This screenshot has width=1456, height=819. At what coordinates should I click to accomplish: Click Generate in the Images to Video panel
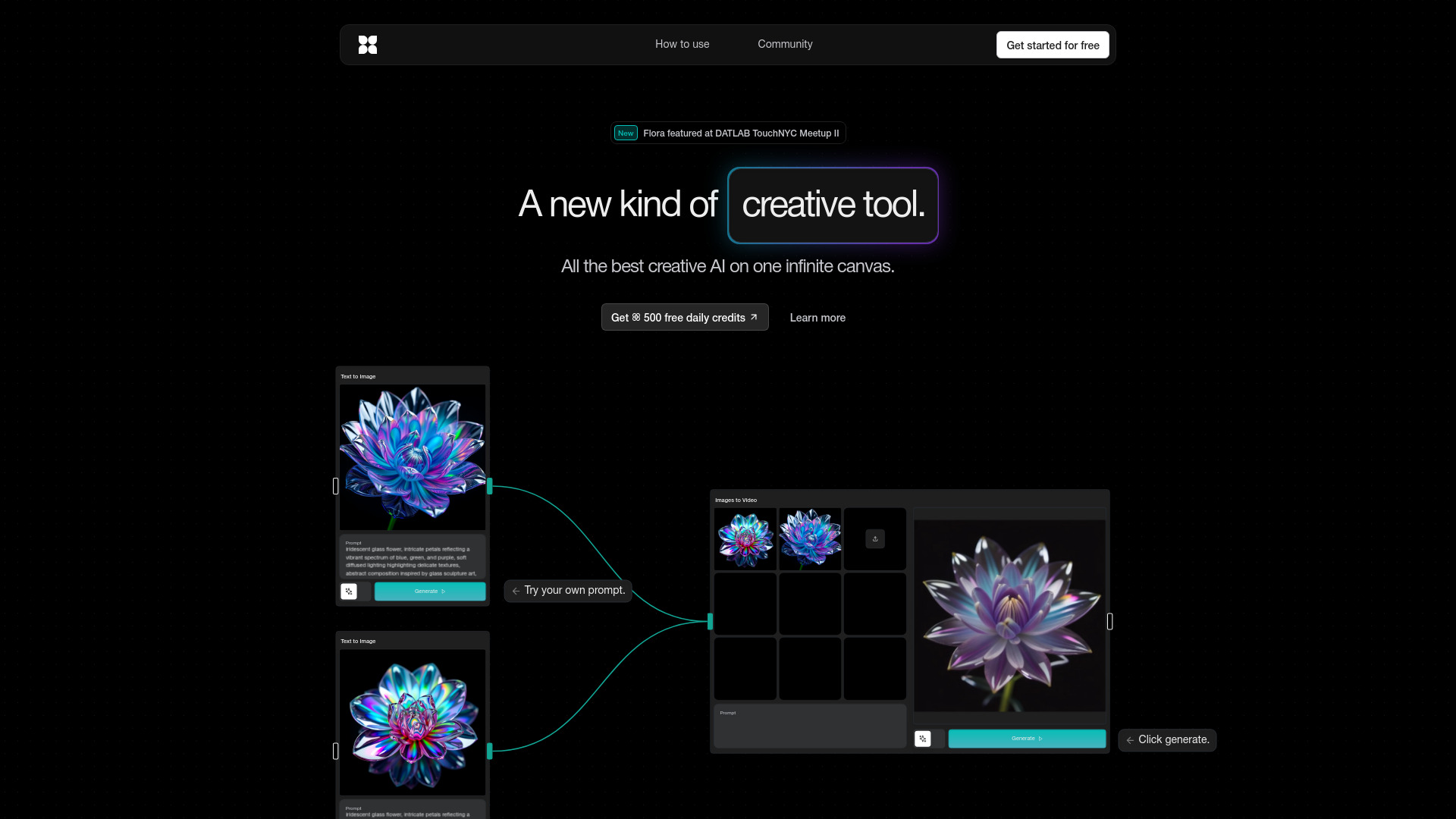pyautogui.click(x=1027, y=738)
